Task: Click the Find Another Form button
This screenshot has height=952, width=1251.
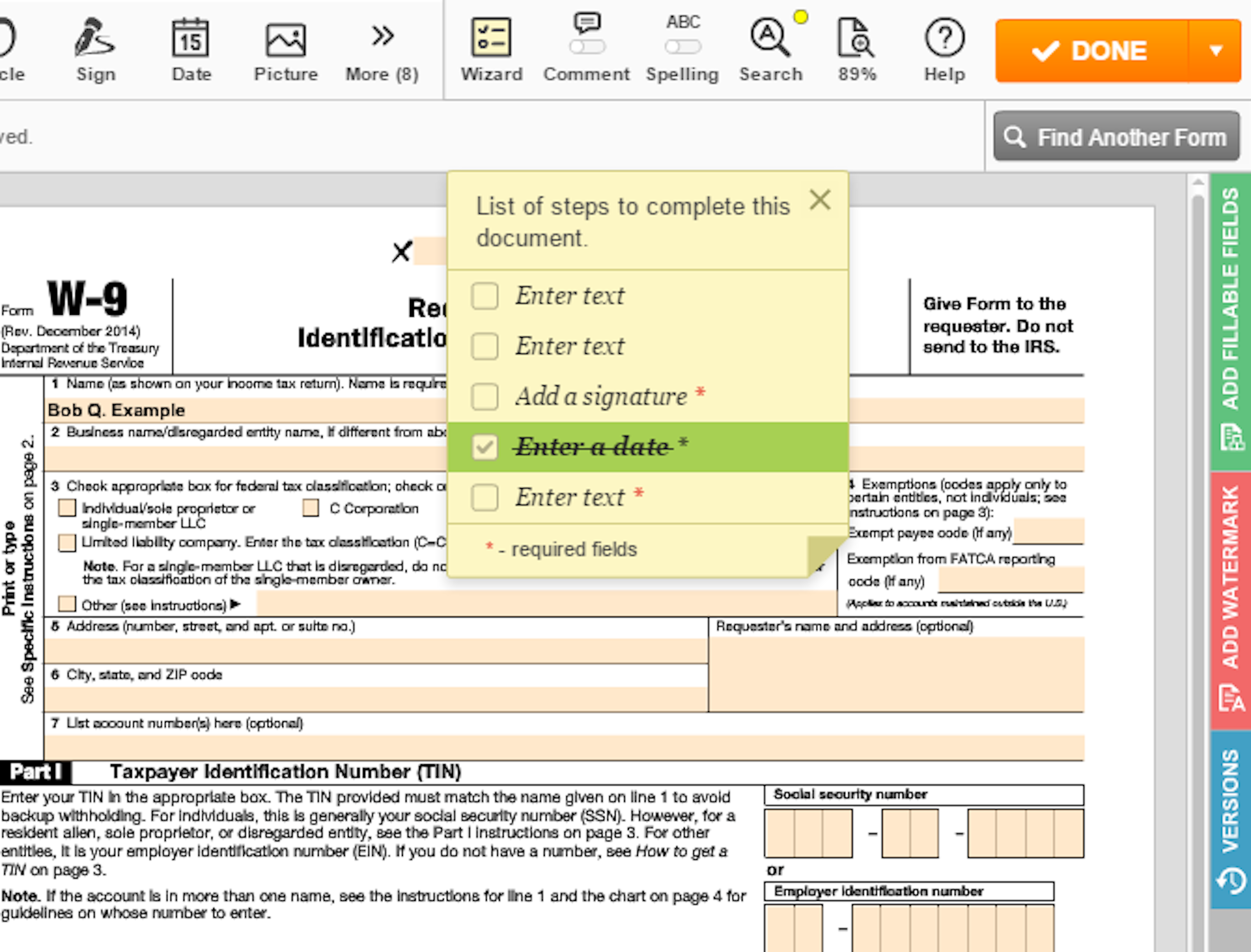Action: pyautogui.click(x=1116, y=137)
